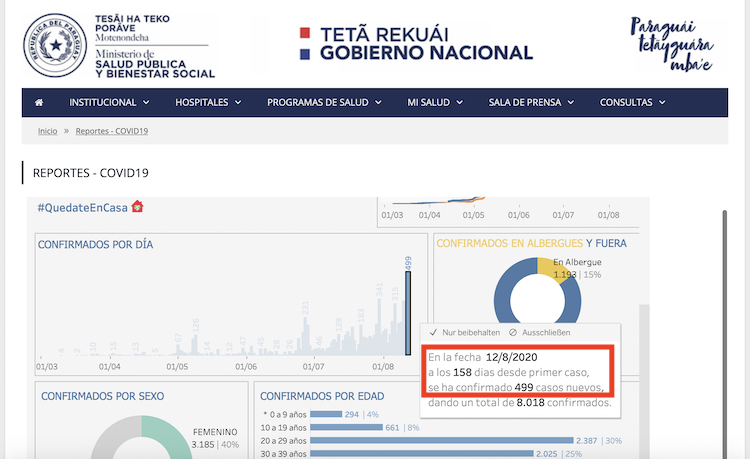Click the Tetã Rekuái Gobierno Nacional logo

[x=416, y=44]
